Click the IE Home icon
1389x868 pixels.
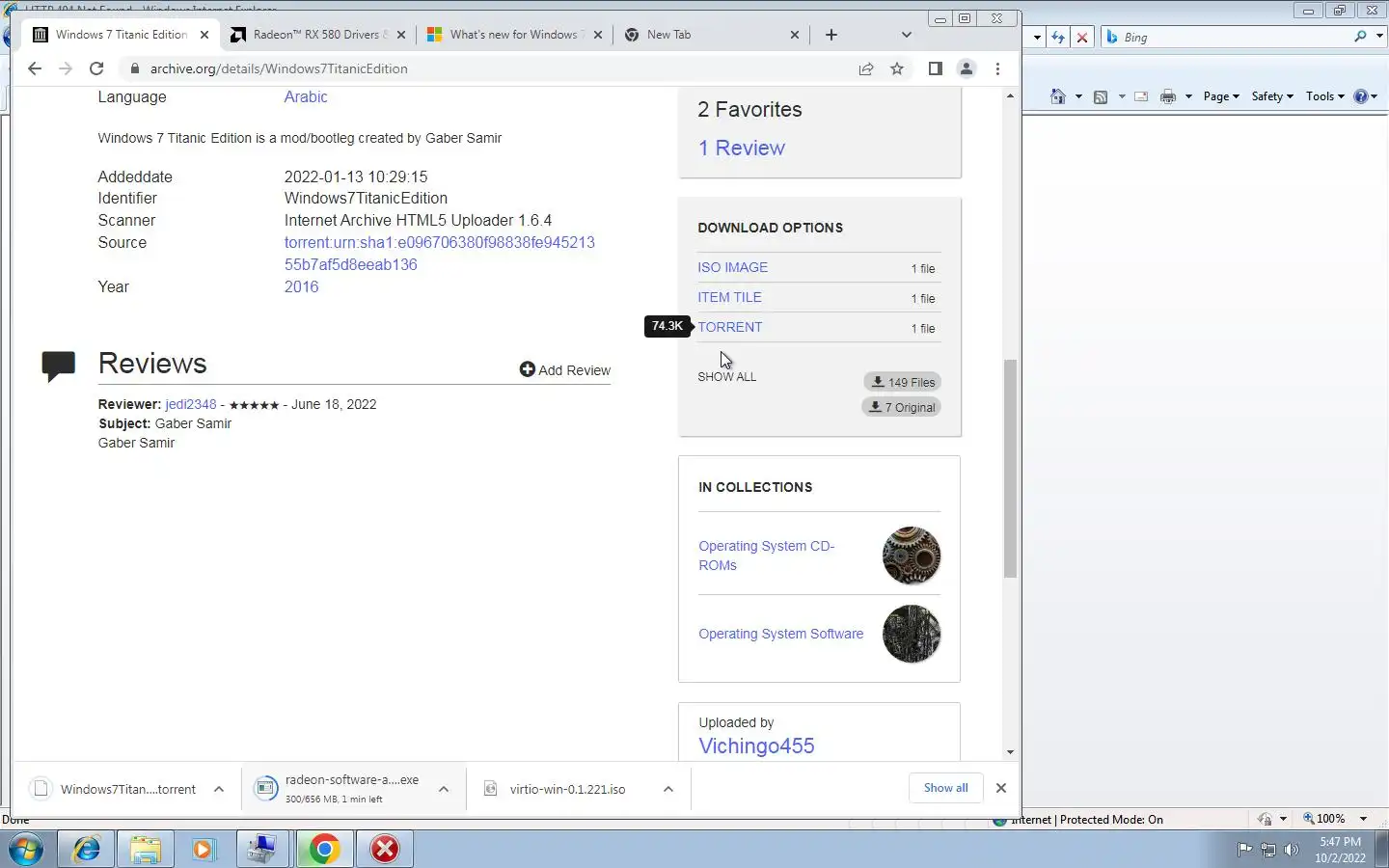(x=1058, y=96)
